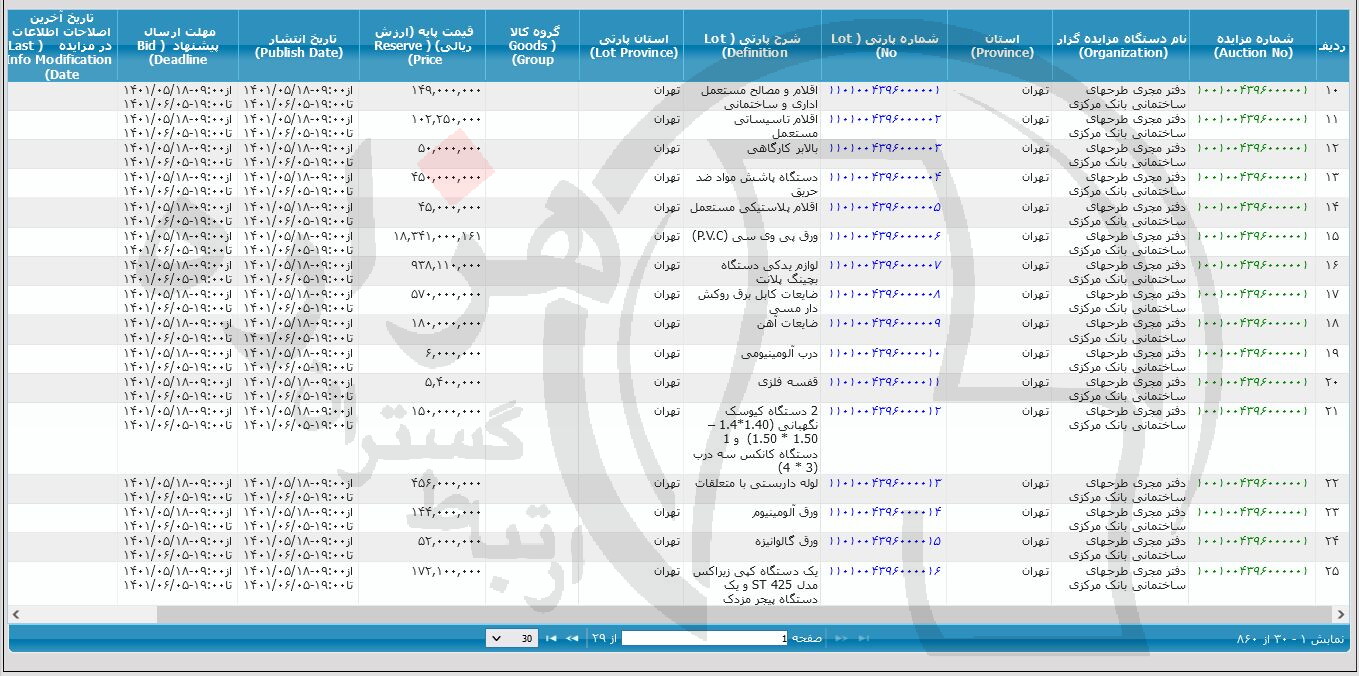Click the horizontal scrollbar's left arrow

[15, 613]
